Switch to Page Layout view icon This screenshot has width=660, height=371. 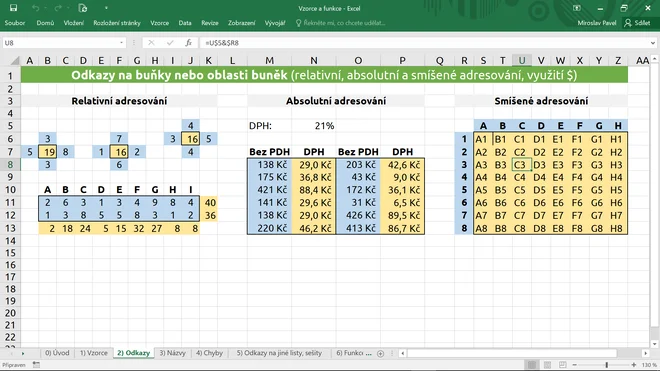coord(548,365)
